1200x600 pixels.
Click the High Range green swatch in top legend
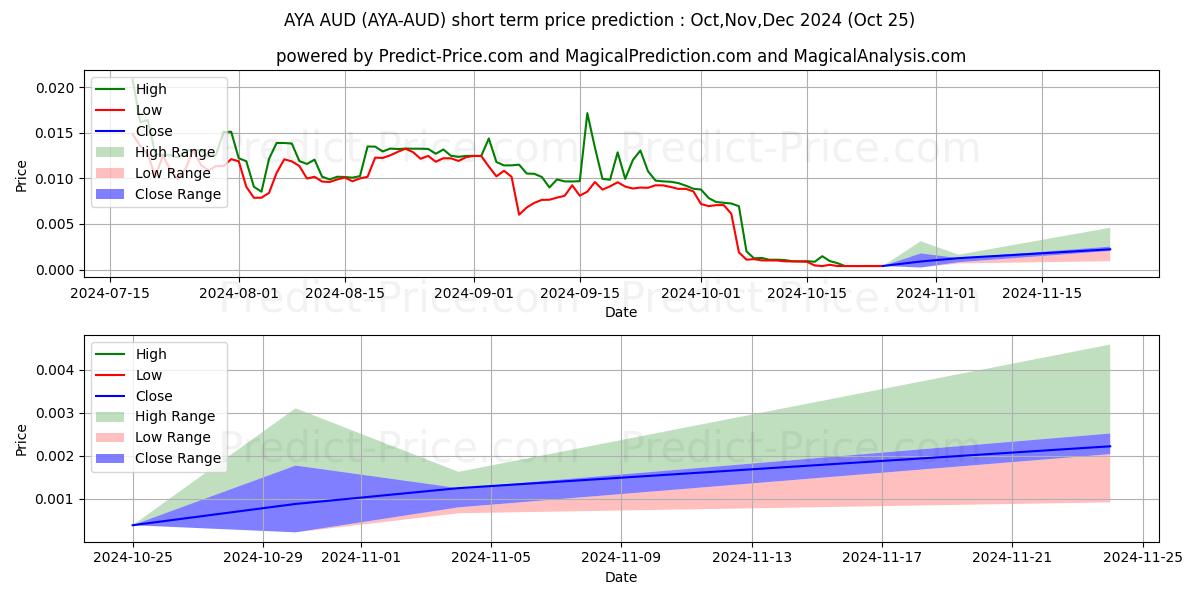coord(112,152)
